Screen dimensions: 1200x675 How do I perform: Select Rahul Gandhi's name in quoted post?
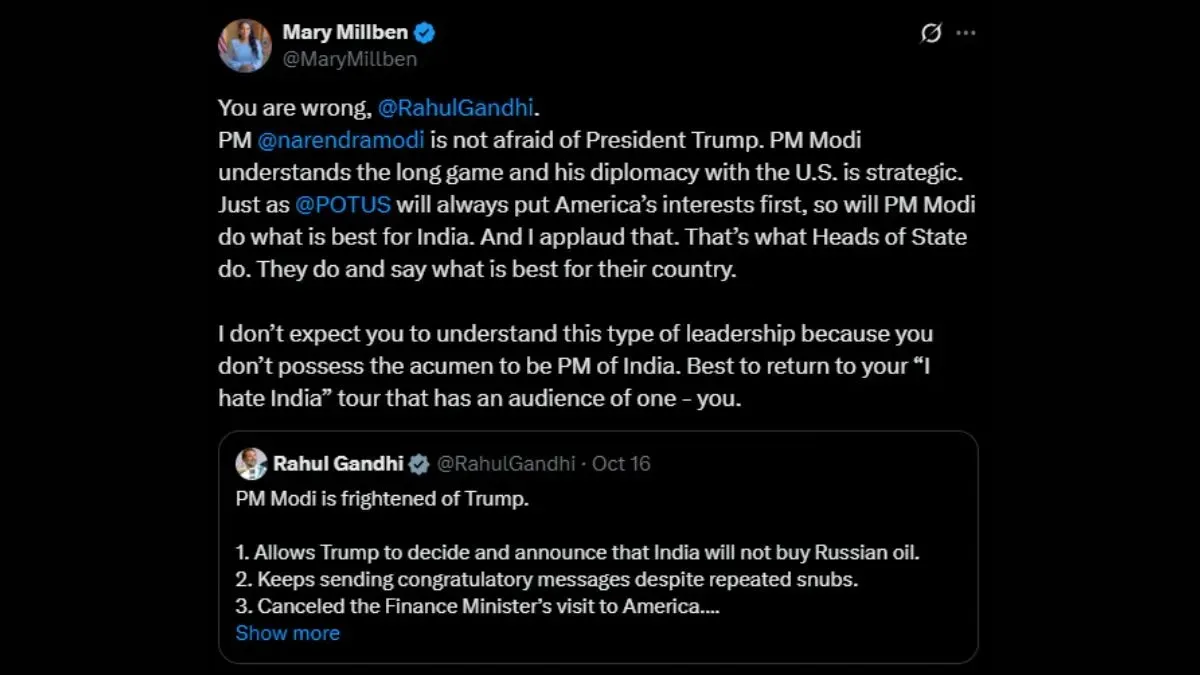(x=337, y=463)
